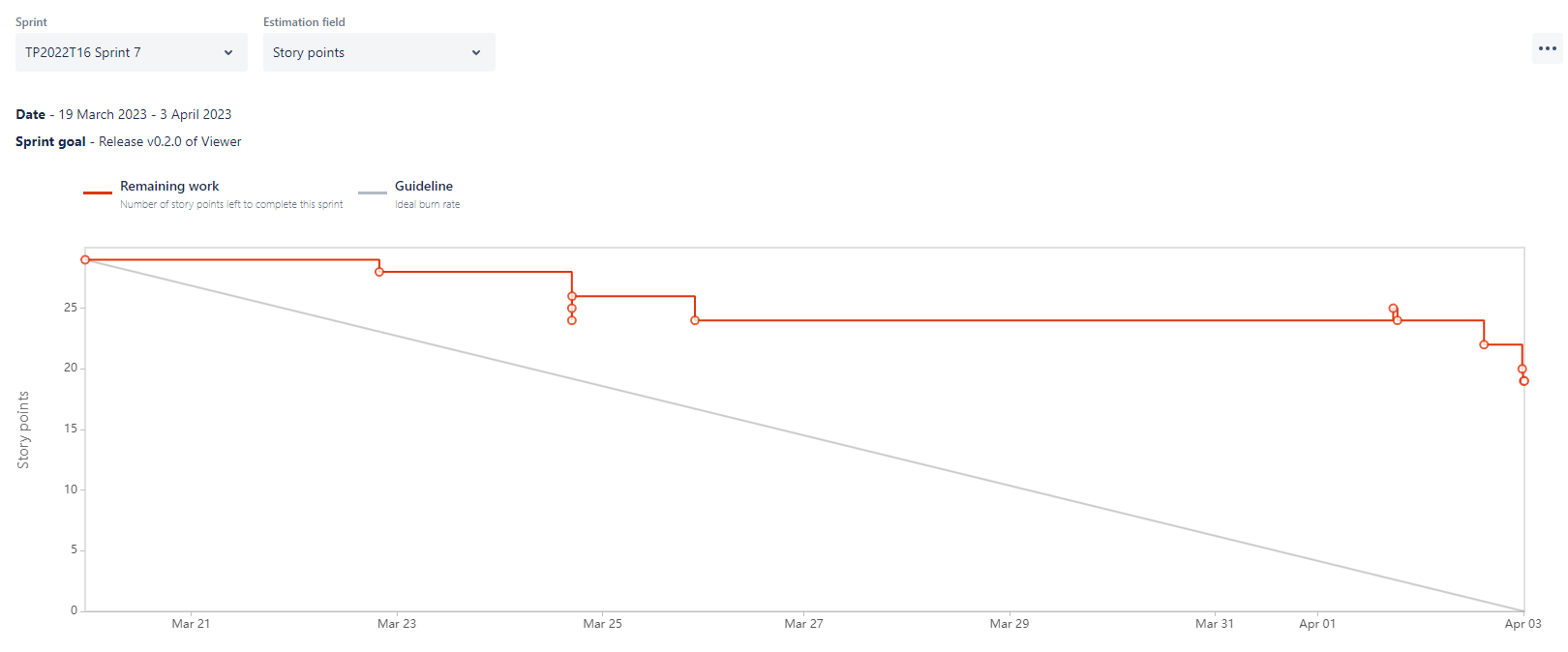Click the Story points y-axis title
The height and width of the screenshot is (652, 1568).
[23, 430]
